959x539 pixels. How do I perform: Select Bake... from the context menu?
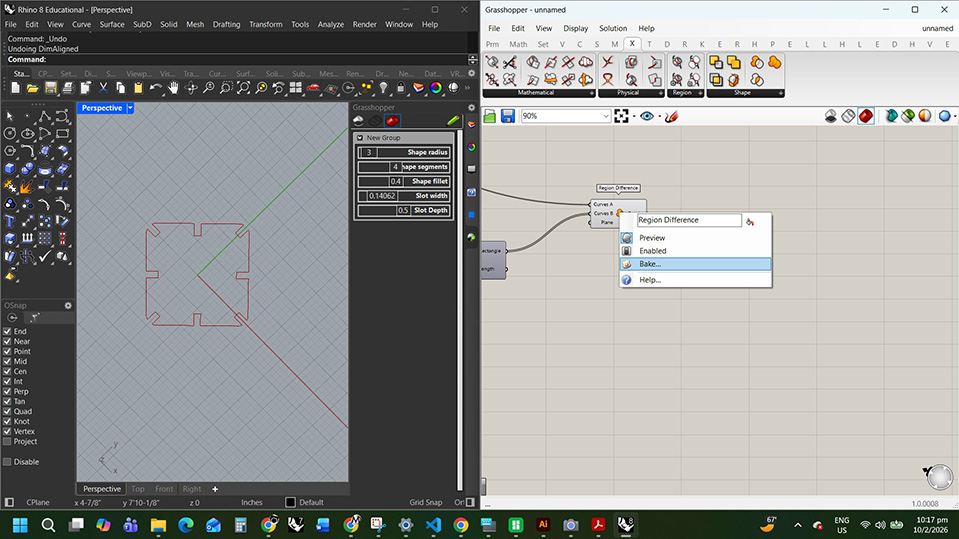pos(650,264)
